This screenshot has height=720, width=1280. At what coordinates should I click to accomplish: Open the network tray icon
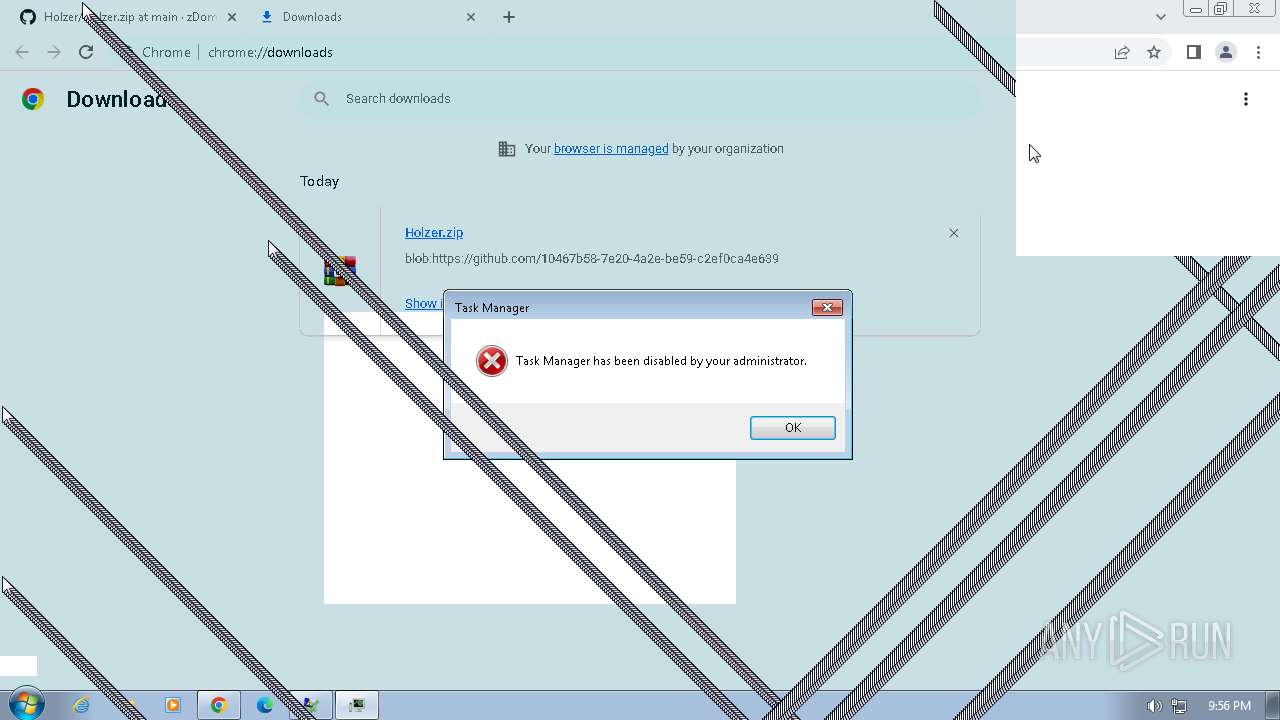point(1179,706)
